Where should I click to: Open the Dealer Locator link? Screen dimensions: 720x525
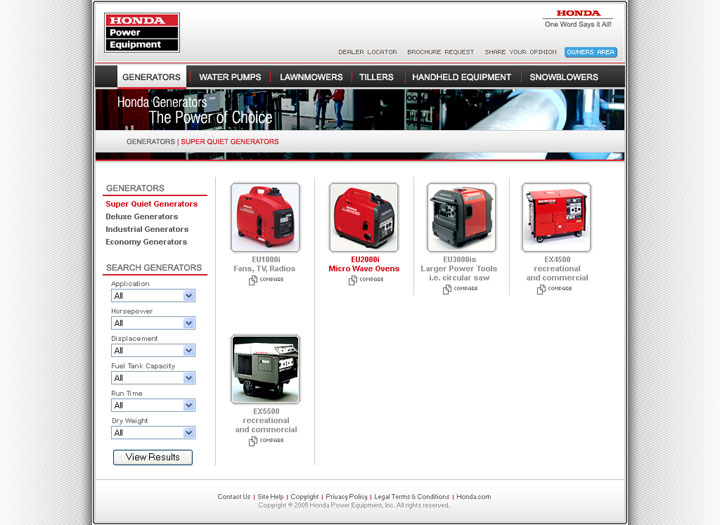[x=367, y=52]
